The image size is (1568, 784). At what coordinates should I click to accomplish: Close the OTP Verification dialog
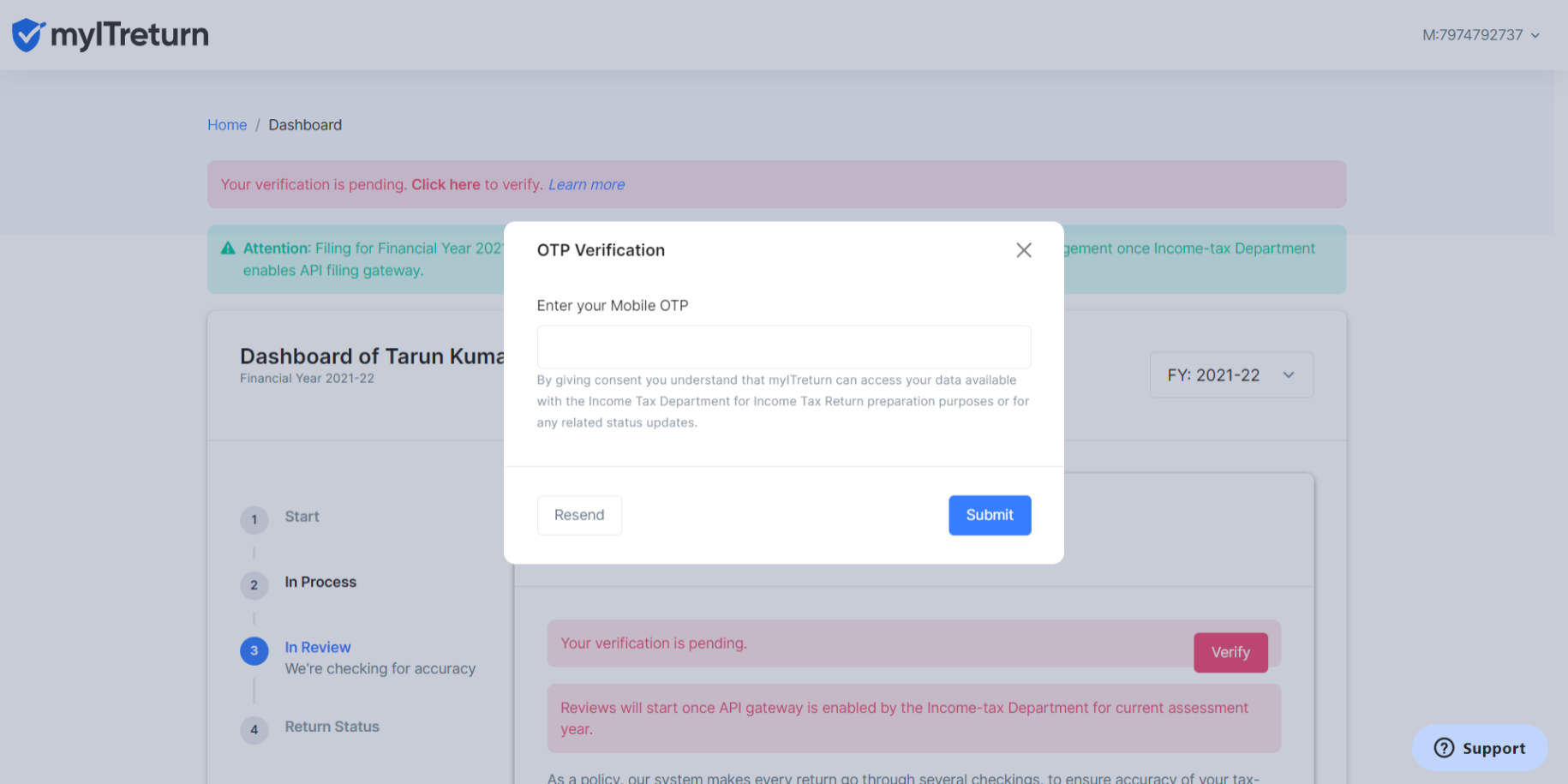pyautogui.click(x=1023, y=250)
